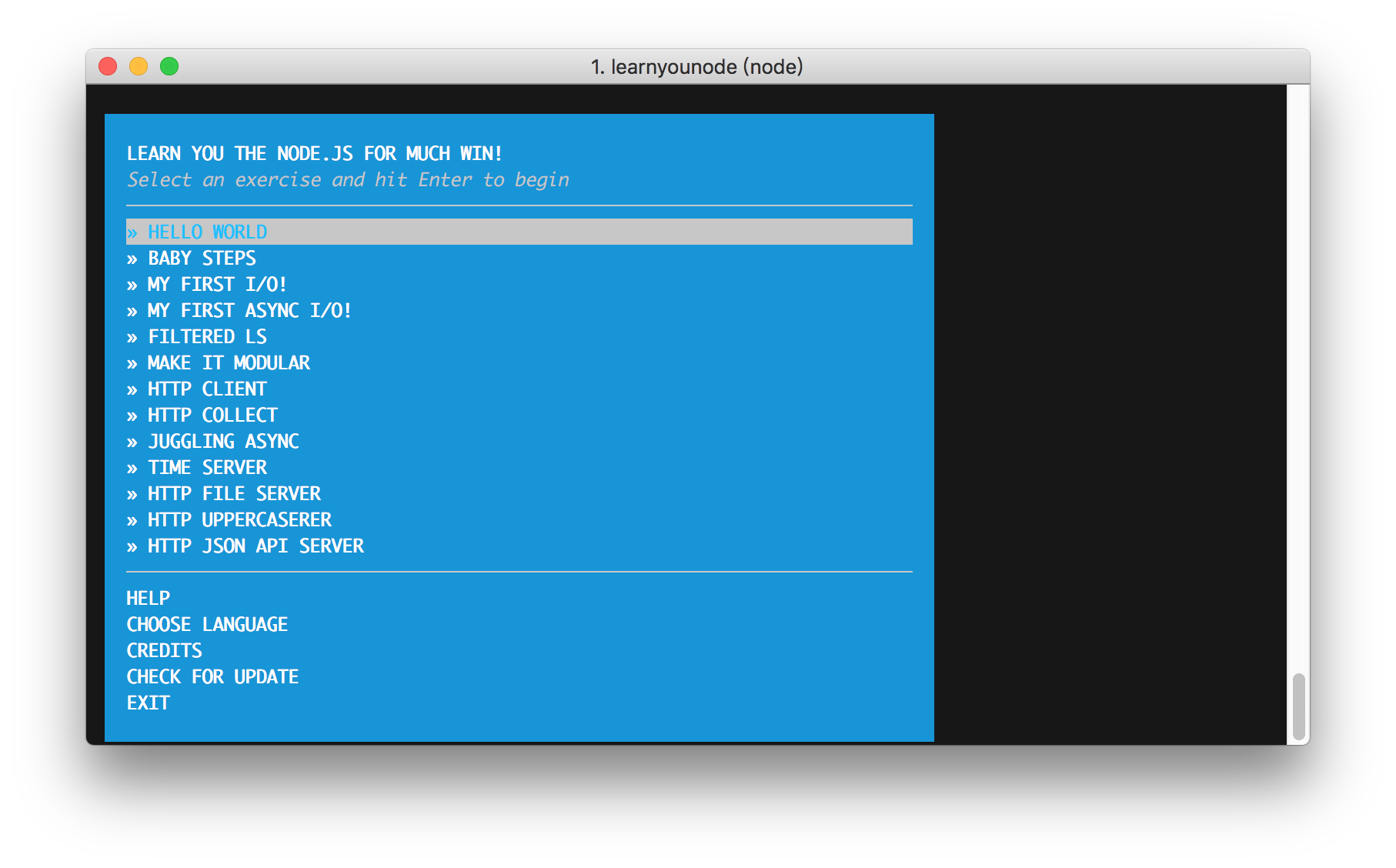Viewport: 1396px width, 868px height.
Task: View the CREDITS entry
Action: [x=164, y=650]
